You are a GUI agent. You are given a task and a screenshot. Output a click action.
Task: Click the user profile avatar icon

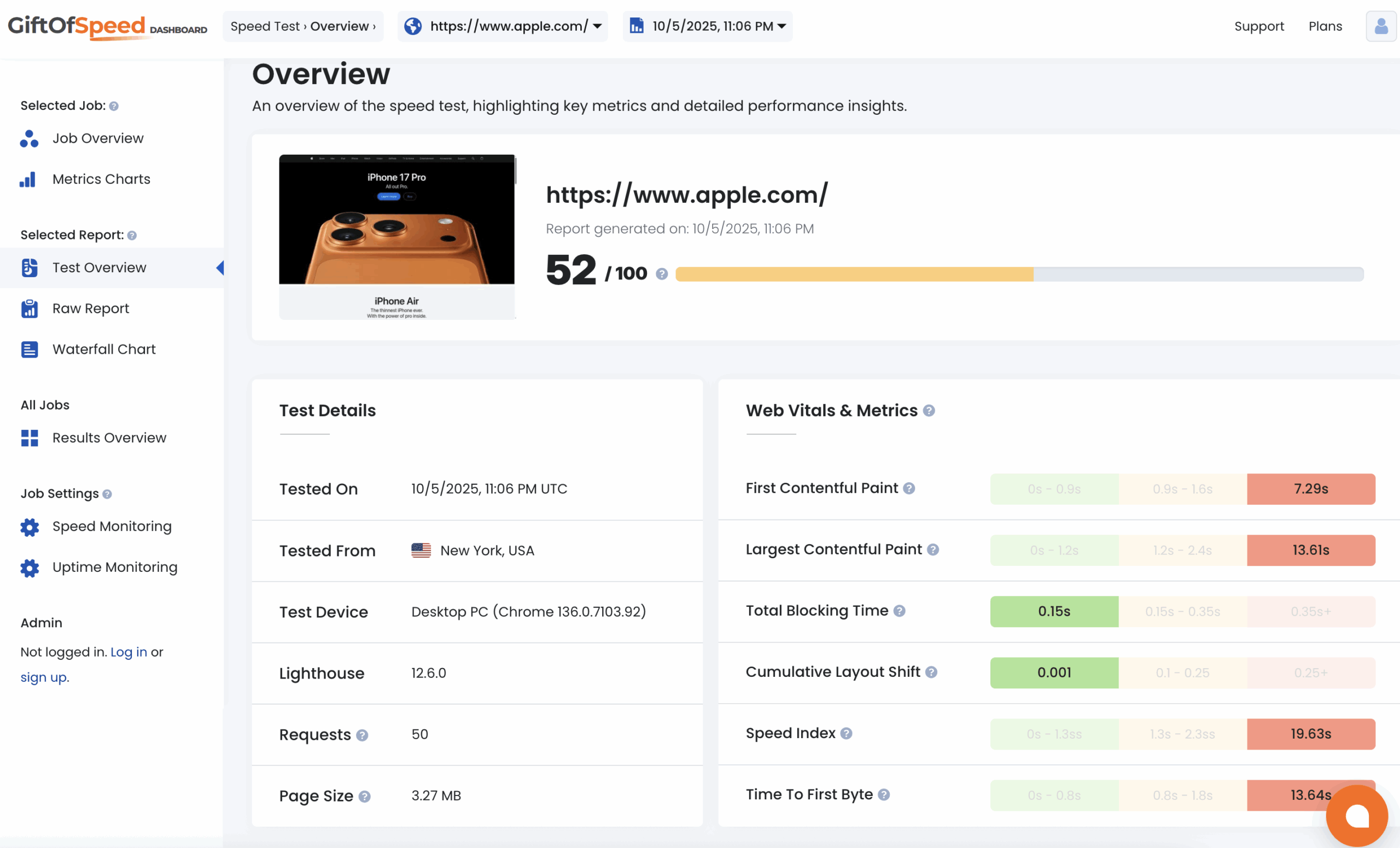[x=1381, y=26]
